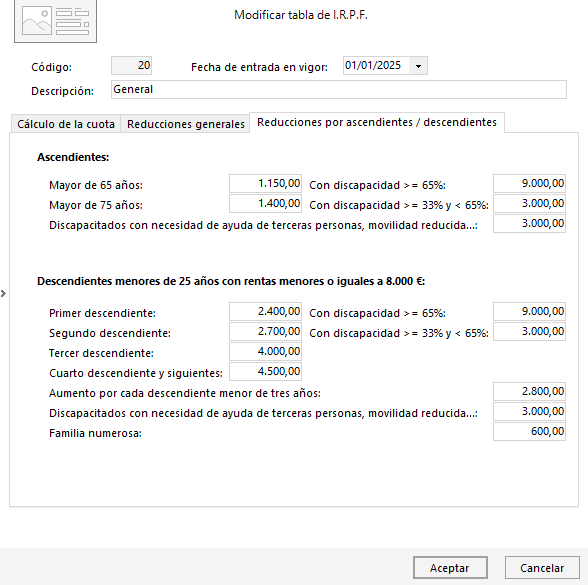
Task: Click the Aceptar button
Action: coord(450,567)
